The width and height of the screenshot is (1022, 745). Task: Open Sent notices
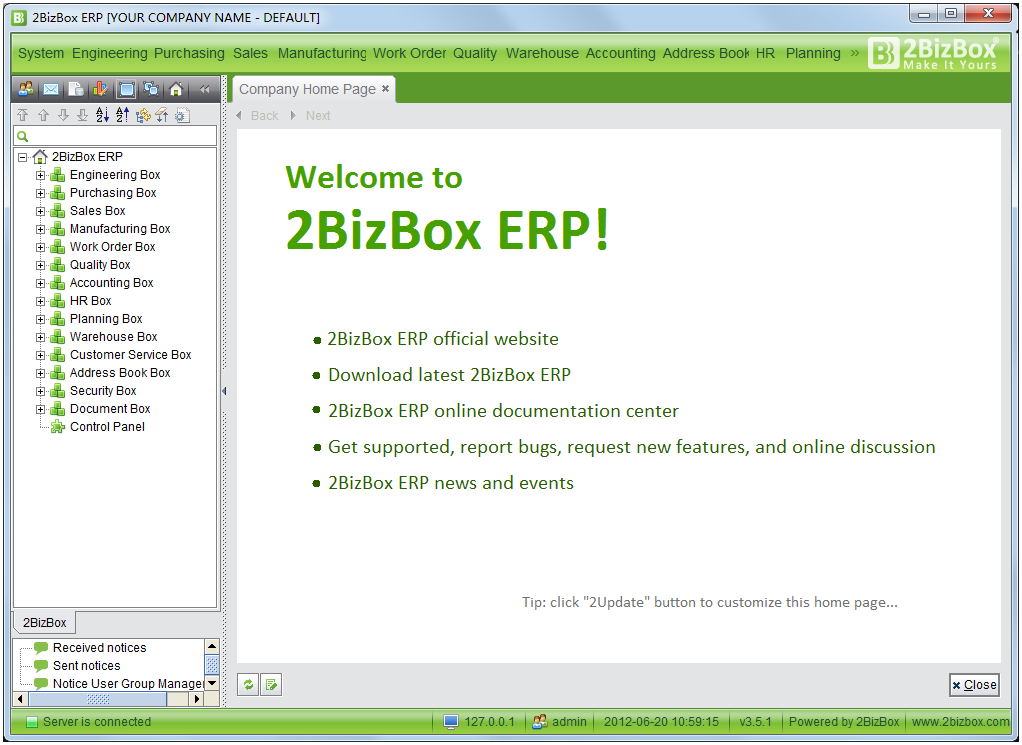pyautogui.click(x=87, y=666)
